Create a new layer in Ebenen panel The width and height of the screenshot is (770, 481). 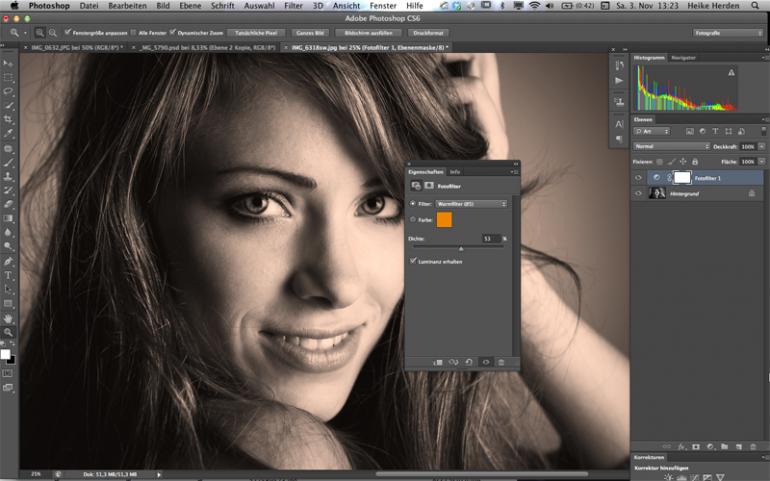(739, 447)
